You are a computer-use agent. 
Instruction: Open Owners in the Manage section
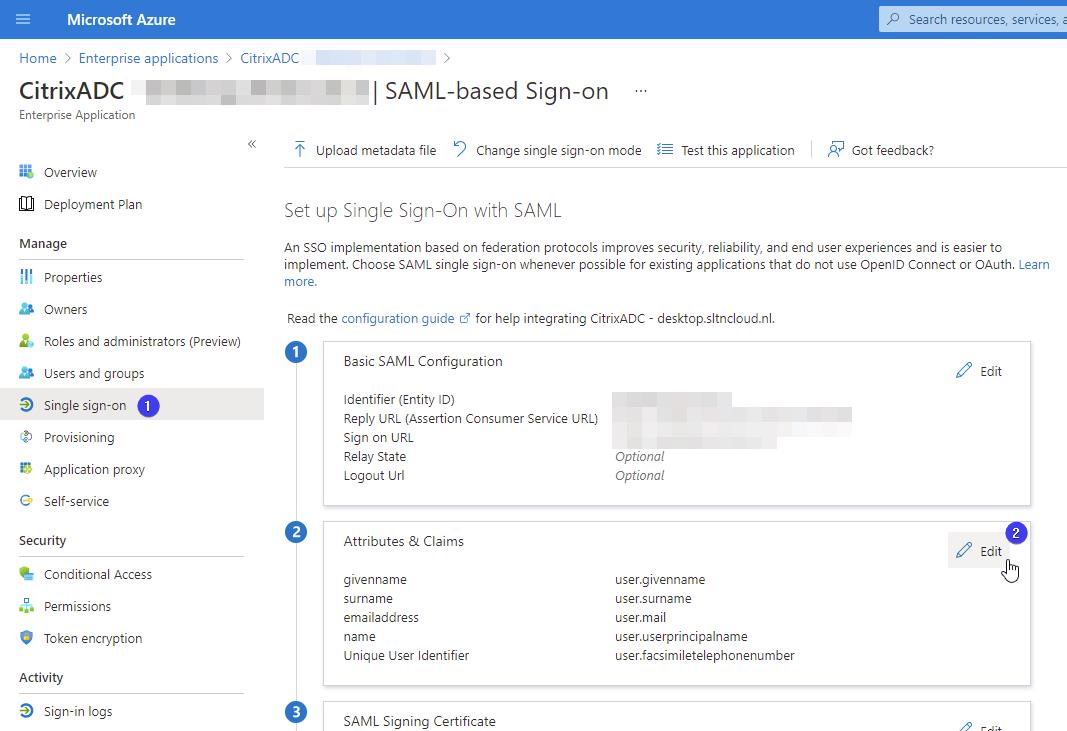coord(65,309)
